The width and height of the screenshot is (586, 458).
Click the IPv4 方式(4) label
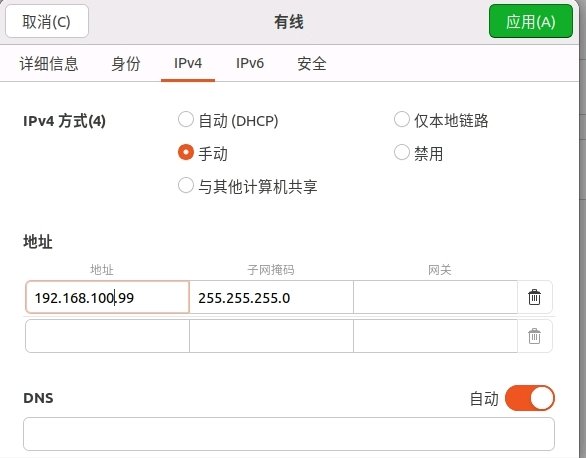(x=64, y=121)
